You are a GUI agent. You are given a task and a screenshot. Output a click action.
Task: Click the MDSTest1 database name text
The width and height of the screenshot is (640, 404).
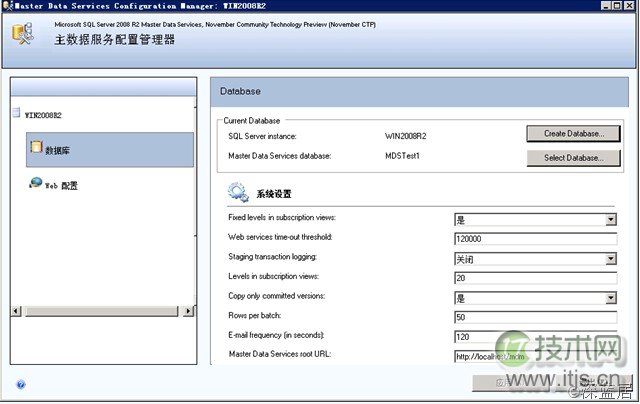(x=402, y=156)
